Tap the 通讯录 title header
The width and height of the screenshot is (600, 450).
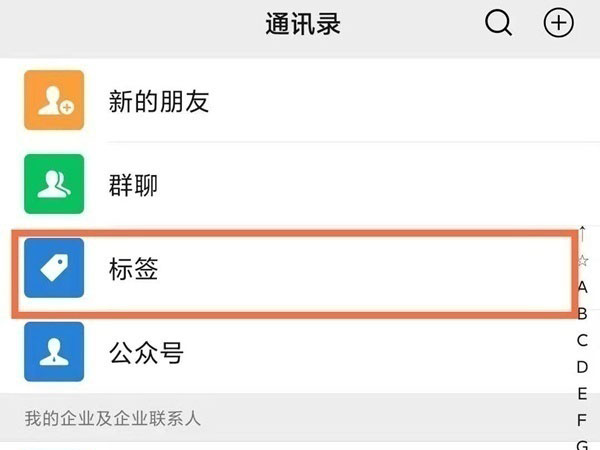pos(303,24)
